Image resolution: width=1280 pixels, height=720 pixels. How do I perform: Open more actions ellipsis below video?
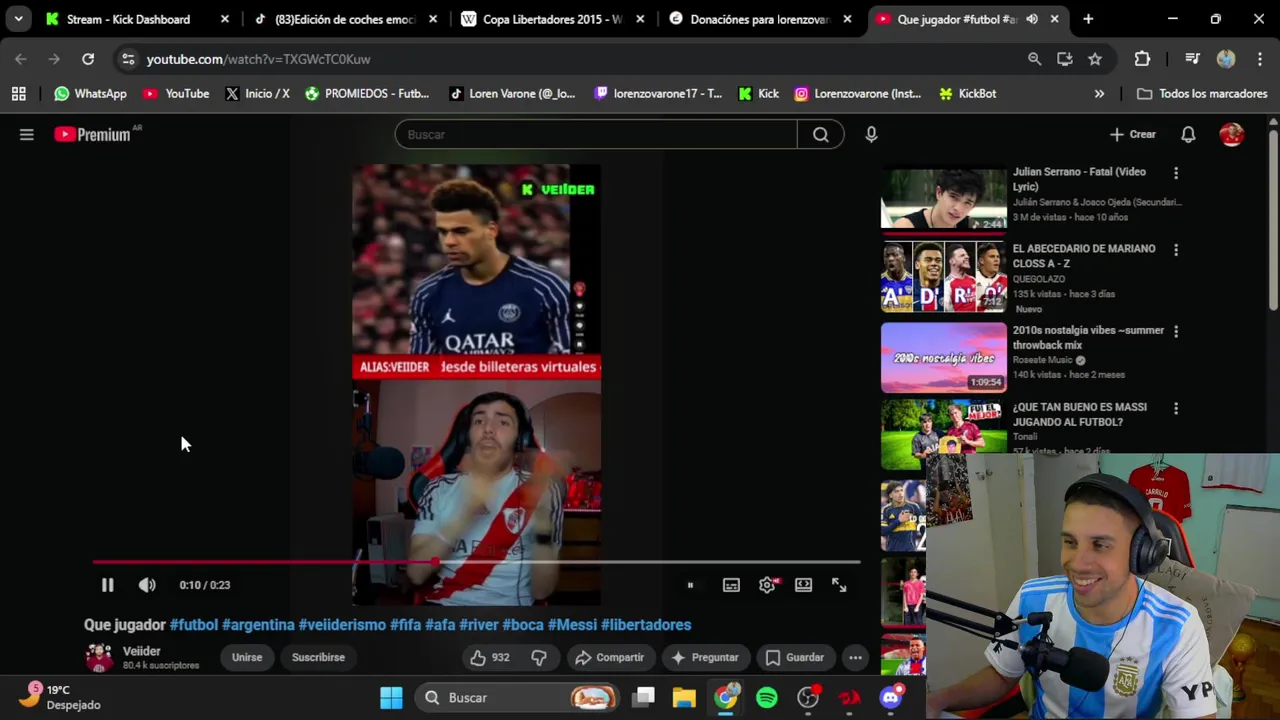tap(855, 657)
